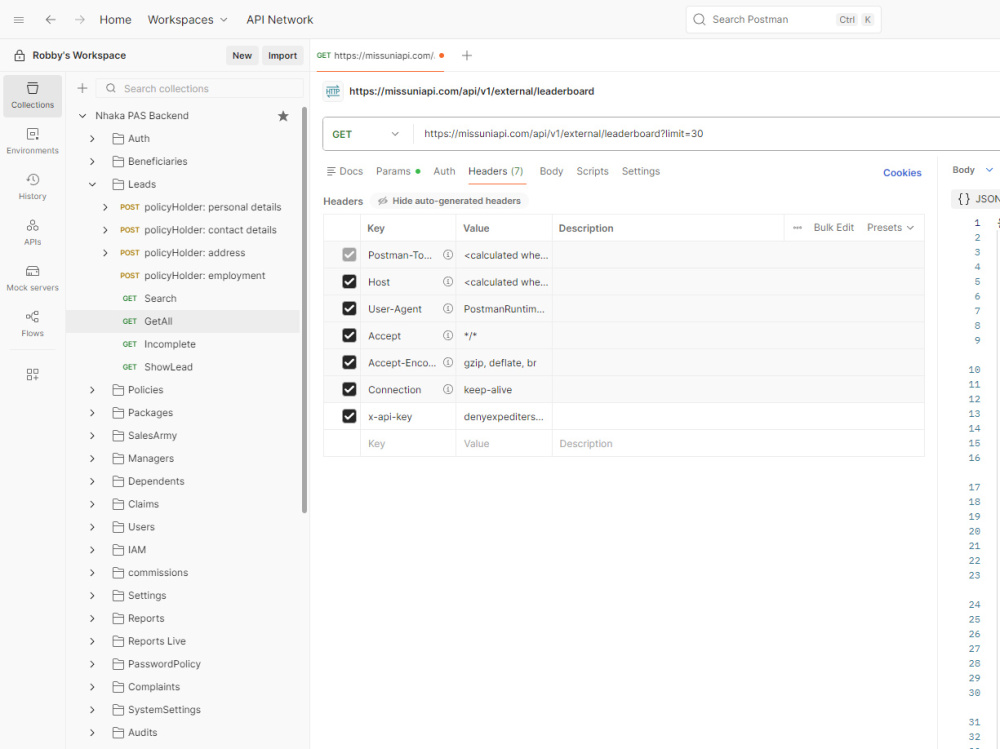Toggle the Postman-Token header checkbox
Image resolution: width=1000 pixels, height=749 pixels.
point(349,255)
